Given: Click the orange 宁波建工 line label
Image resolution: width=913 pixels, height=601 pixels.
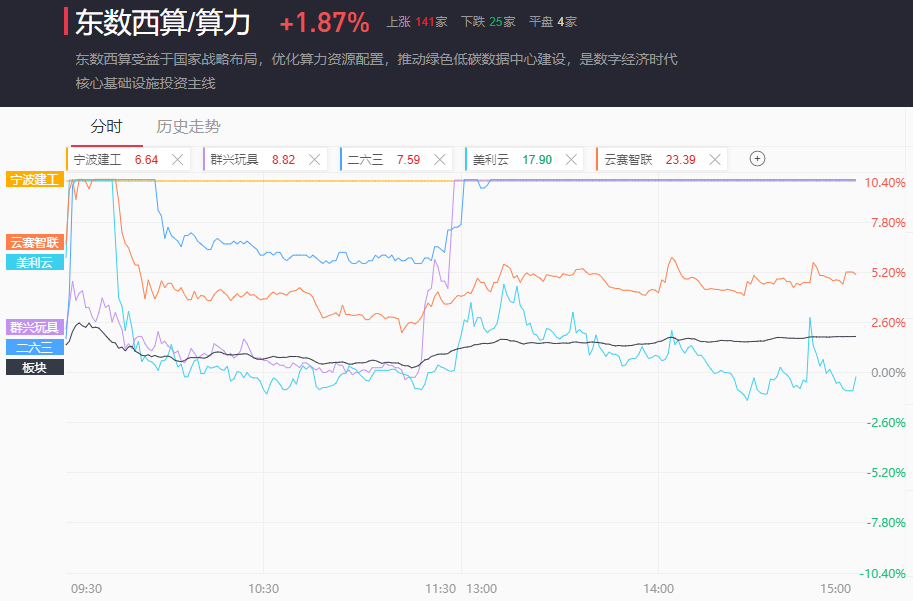Looking at the screenshot, I should click(34, 180).
